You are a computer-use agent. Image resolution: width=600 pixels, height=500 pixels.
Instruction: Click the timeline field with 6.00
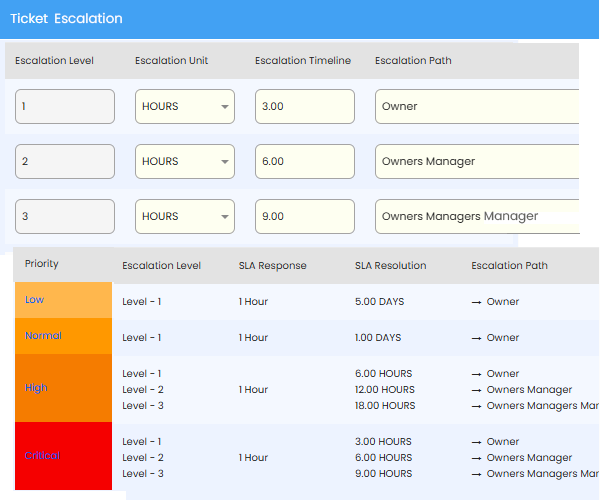pyautogui.click(x=305, y=161)
